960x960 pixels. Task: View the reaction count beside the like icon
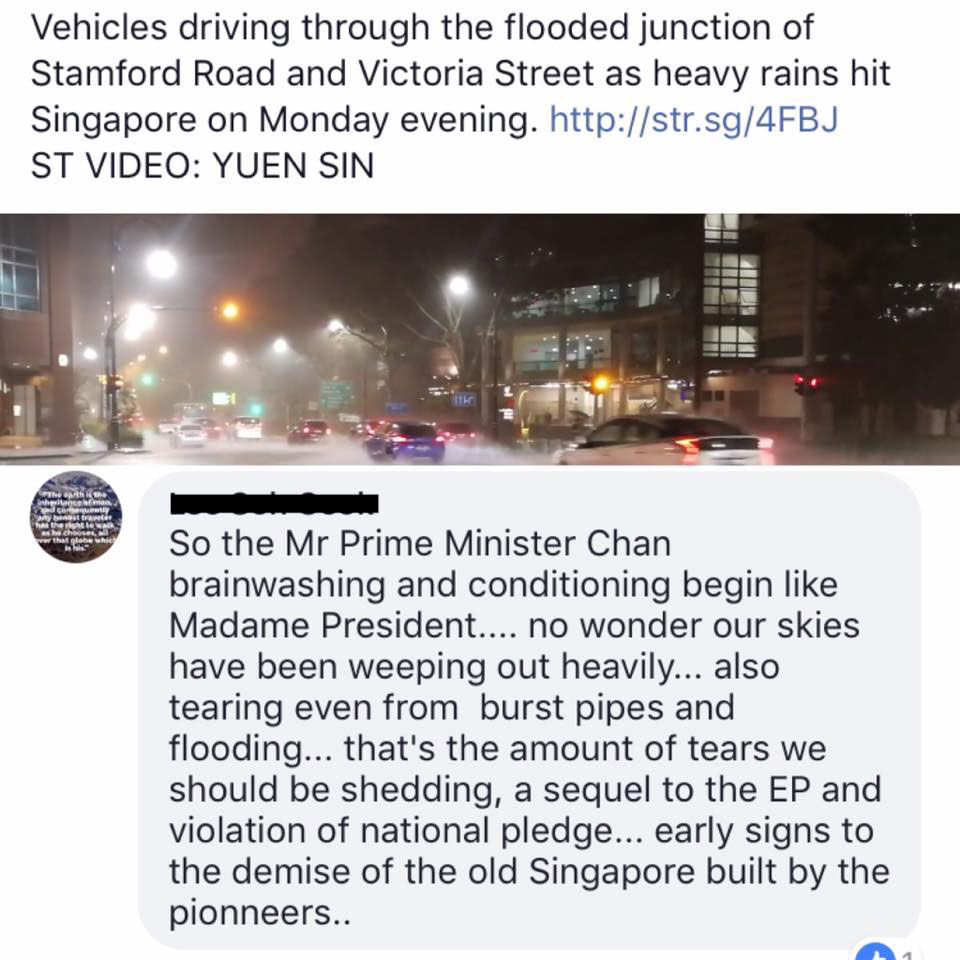[907, 954]
